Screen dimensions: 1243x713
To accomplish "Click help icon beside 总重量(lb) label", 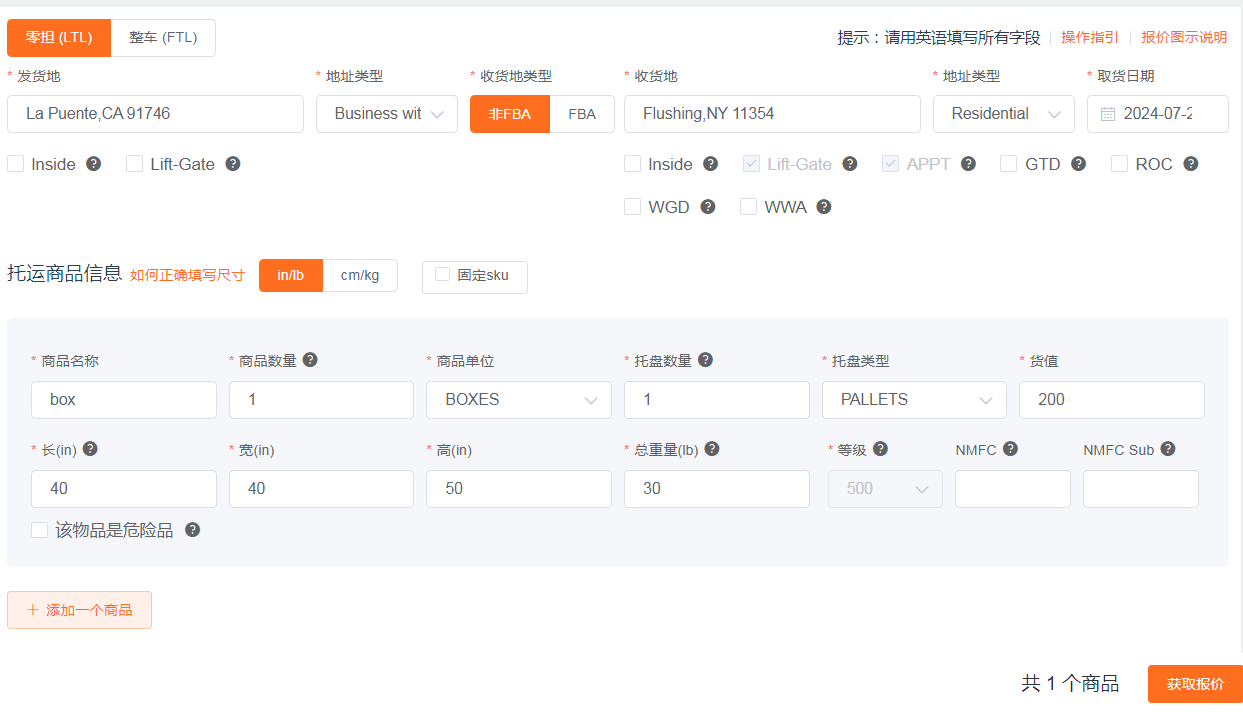I will click(x=712, y=449).
